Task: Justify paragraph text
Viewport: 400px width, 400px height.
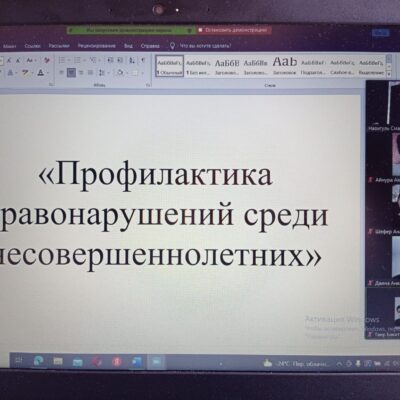Action: coord(90,72)
